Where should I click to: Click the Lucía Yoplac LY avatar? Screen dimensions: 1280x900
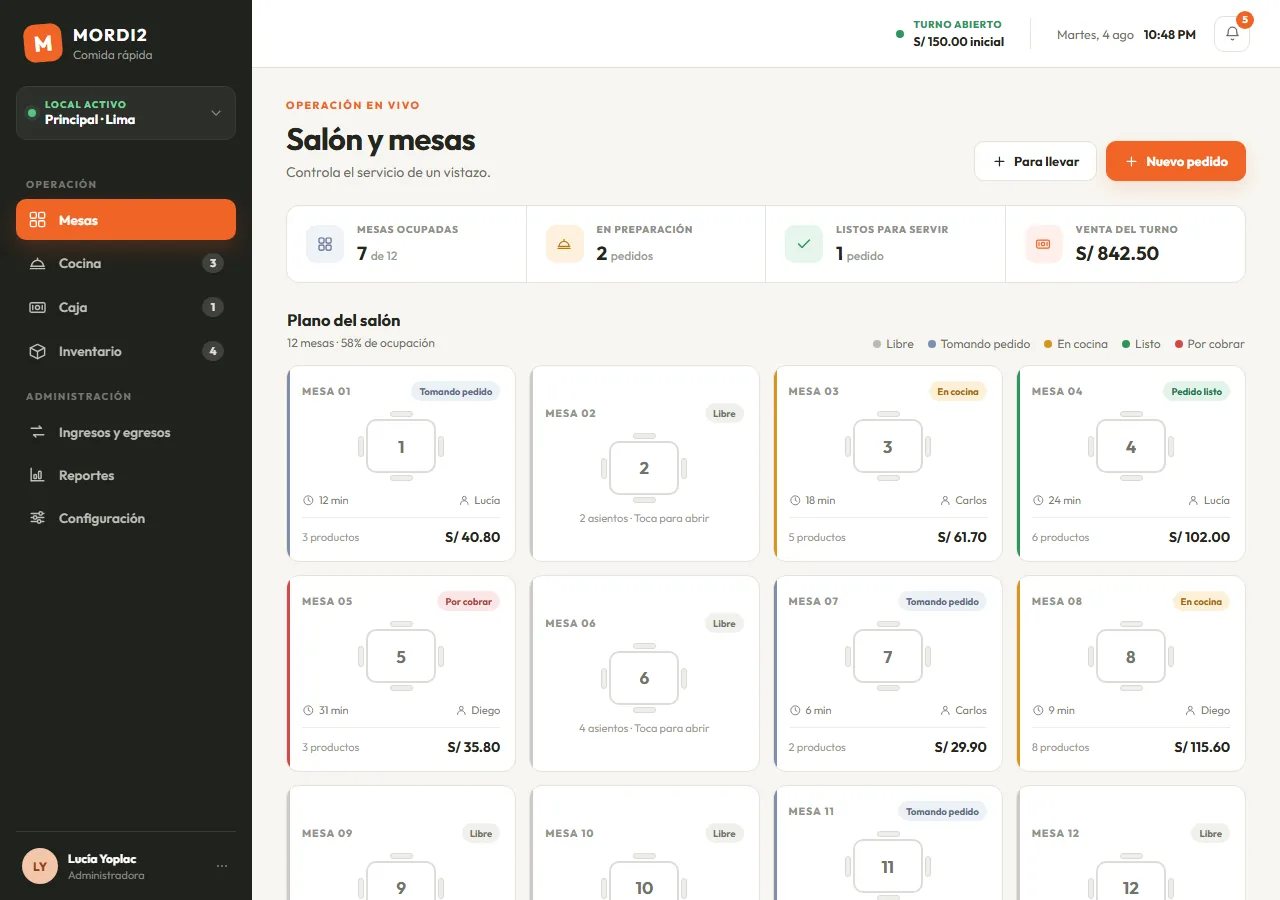[40, 866]
